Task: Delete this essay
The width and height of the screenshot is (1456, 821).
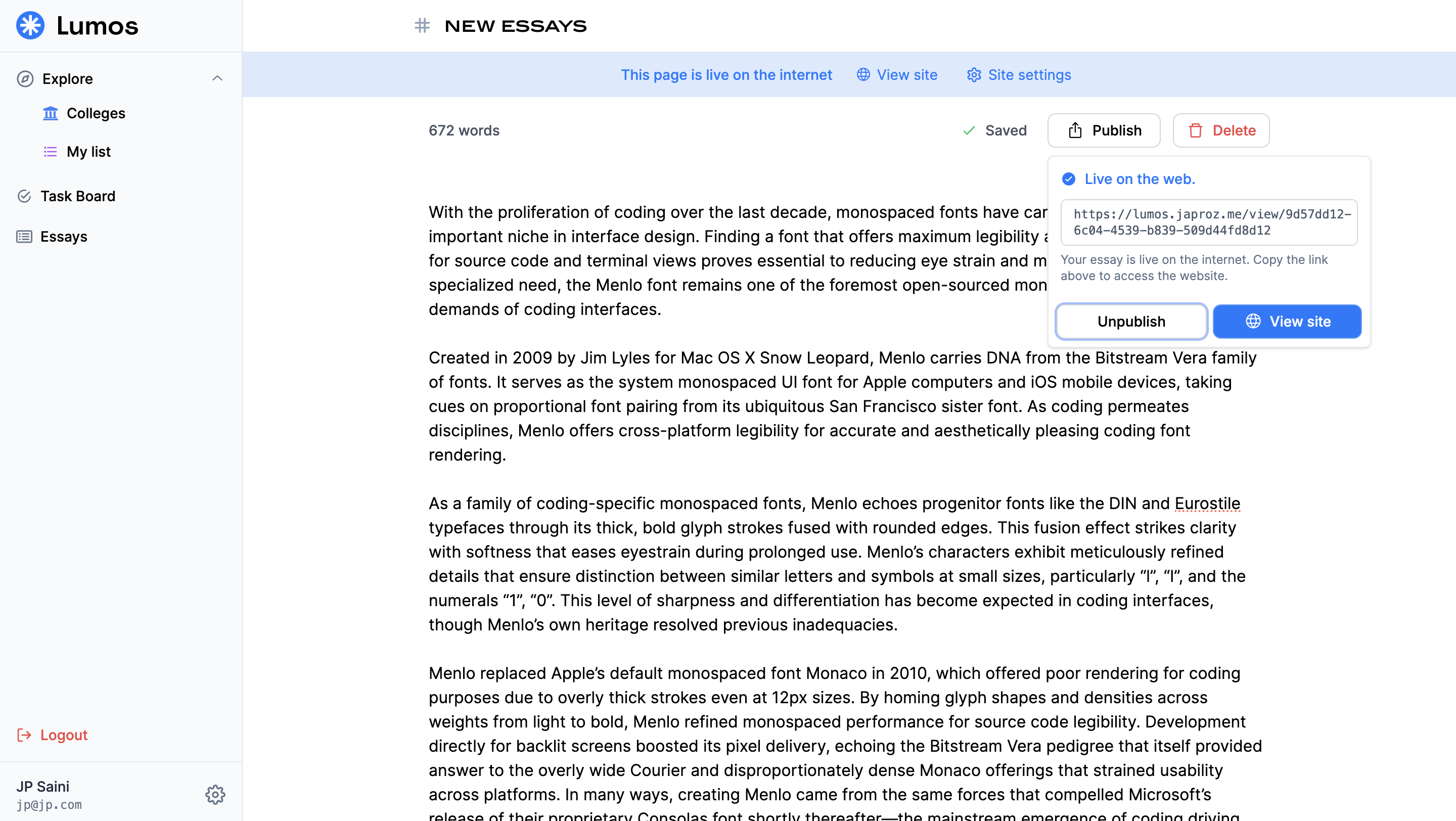Action: pos(1221,130)
